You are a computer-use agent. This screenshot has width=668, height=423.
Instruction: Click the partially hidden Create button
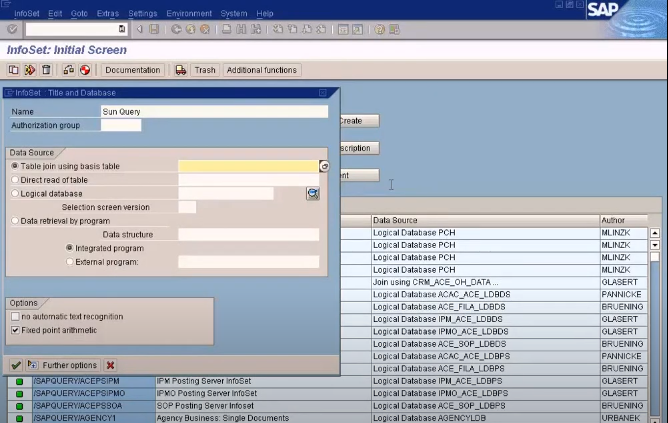point(360,121)
